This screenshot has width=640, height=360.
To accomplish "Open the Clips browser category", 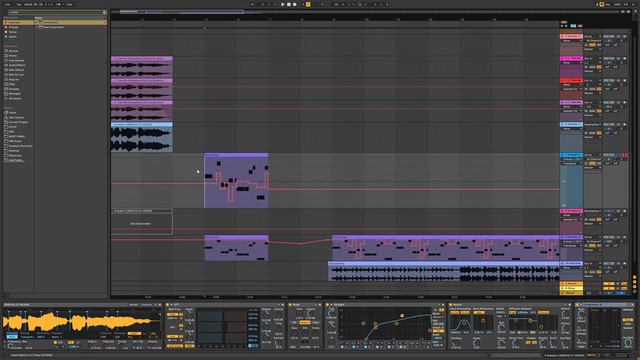I will [x=12, y=84].
